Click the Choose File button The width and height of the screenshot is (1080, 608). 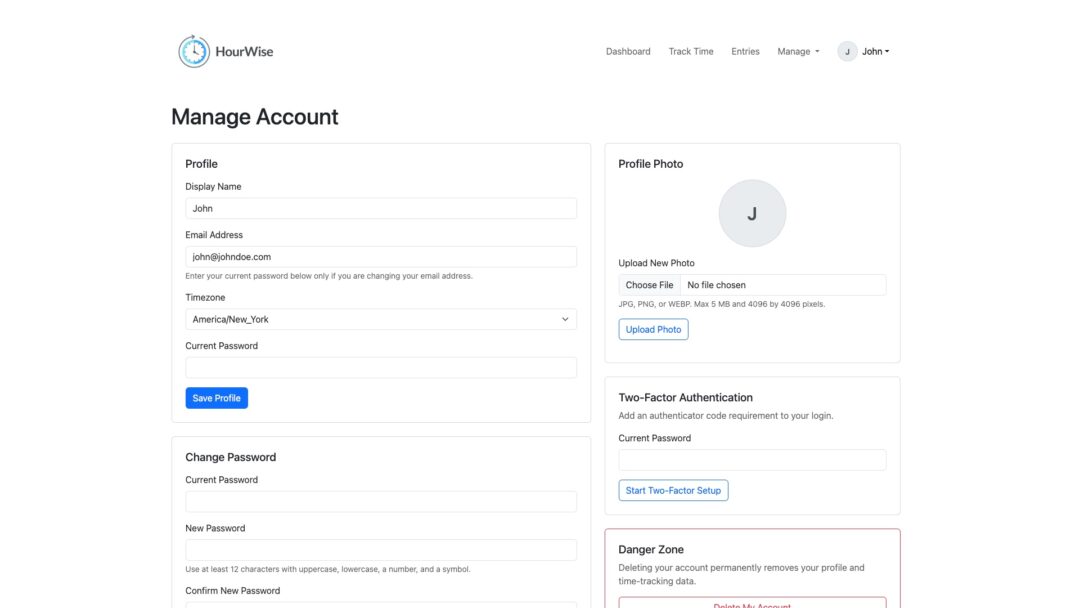coord(650,285)
